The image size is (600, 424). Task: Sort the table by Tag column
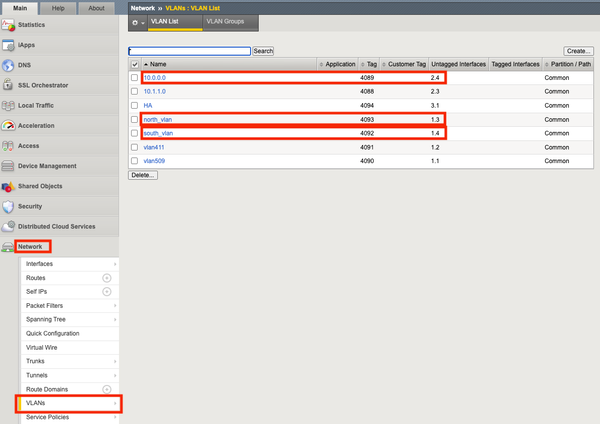tap(368, 64)
